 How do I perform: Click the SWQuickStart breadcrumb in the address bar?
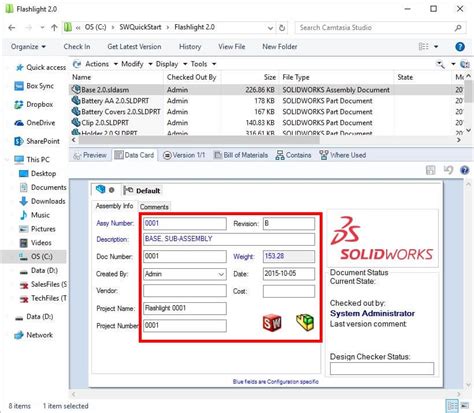coord(140,27)
